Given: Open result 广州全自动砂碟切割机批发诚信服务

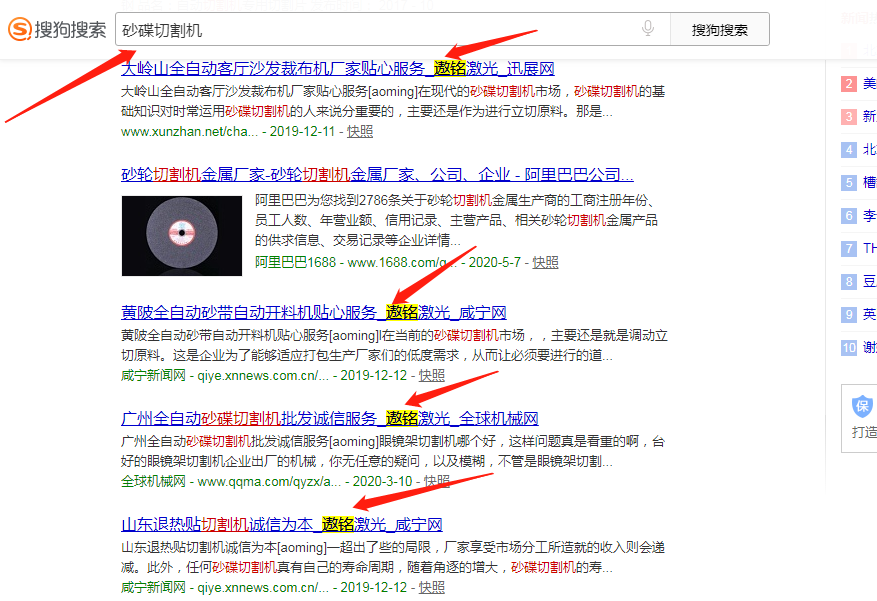Looking at the screenshot, I should 329,419.
